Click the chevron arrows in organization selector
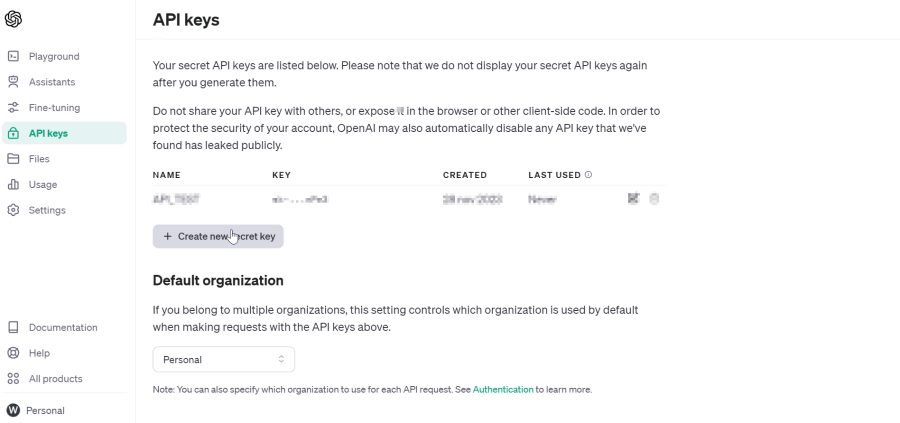Image resolution: width=900 pixels, height=423 pixels. [x=281, y=359]
